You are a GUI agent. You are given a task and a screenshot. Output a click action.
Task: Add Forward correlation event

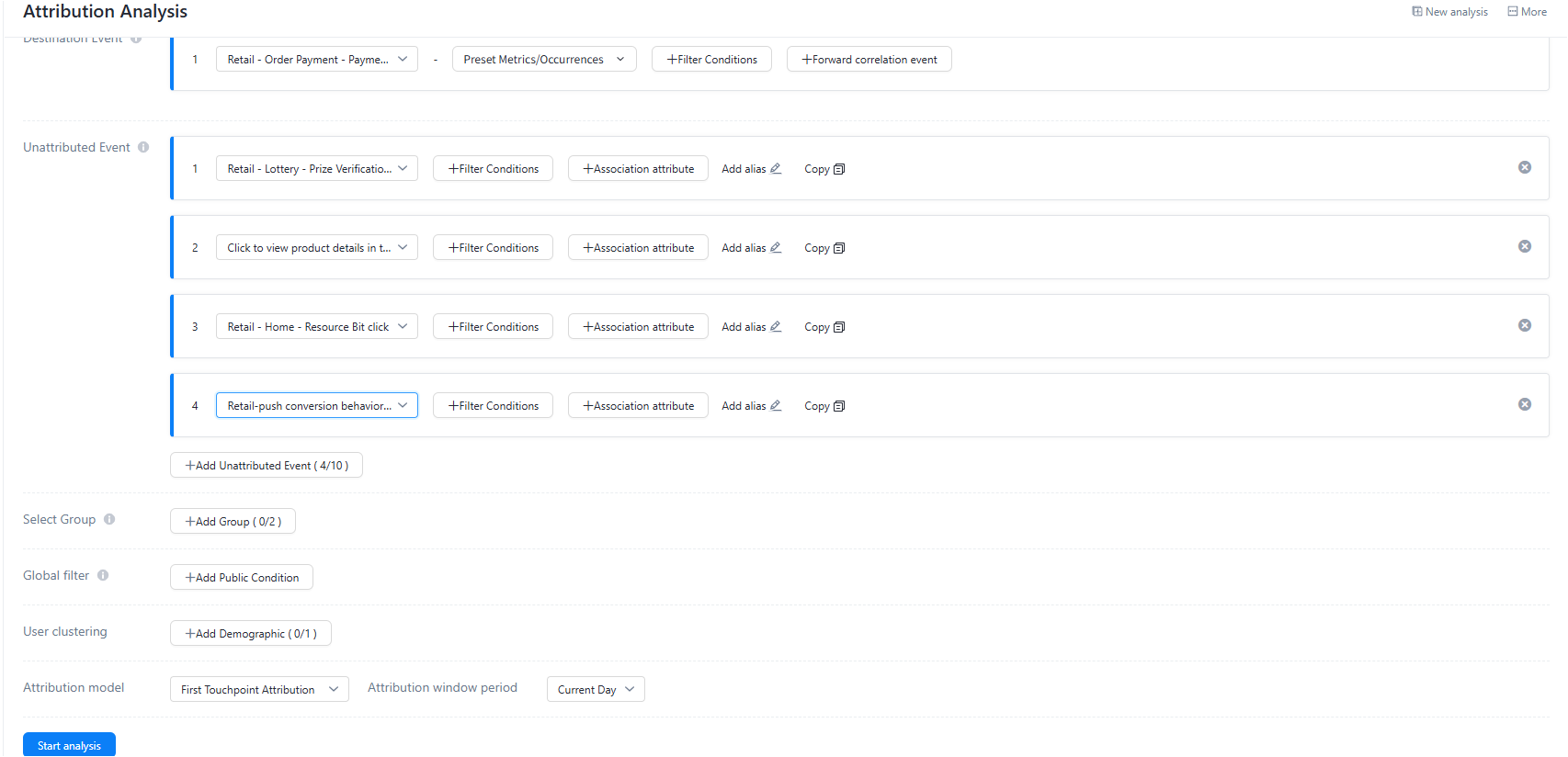[x=869, y=59]
